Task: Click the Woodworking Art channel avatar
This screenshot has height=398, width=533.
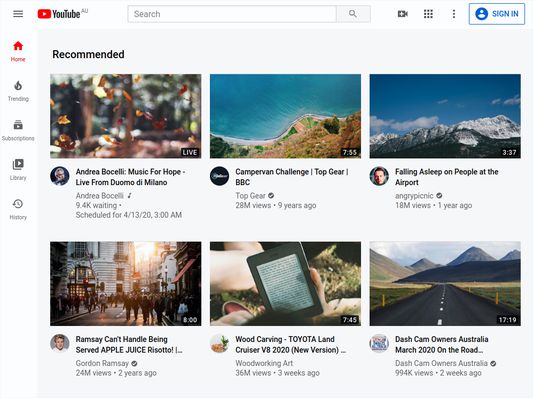Action: pos(220,343)
